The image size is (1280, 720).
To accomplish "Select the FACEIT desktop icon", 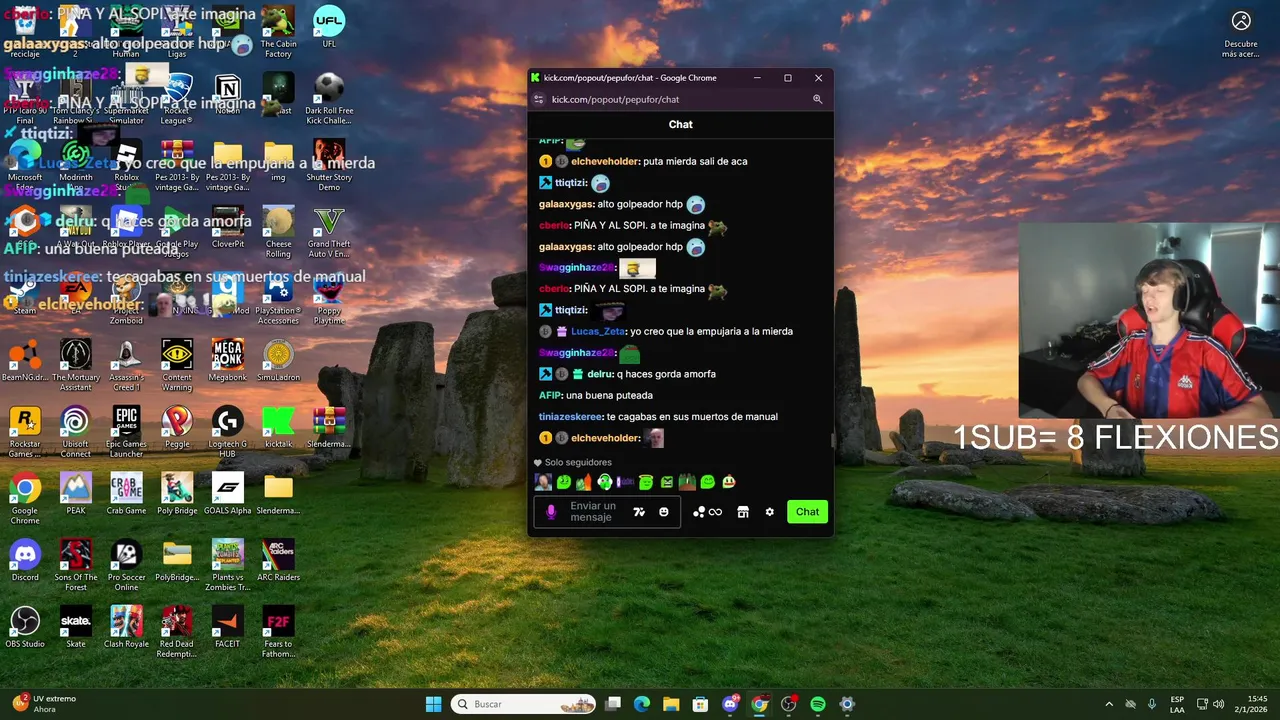I will (x=228, y=628).
